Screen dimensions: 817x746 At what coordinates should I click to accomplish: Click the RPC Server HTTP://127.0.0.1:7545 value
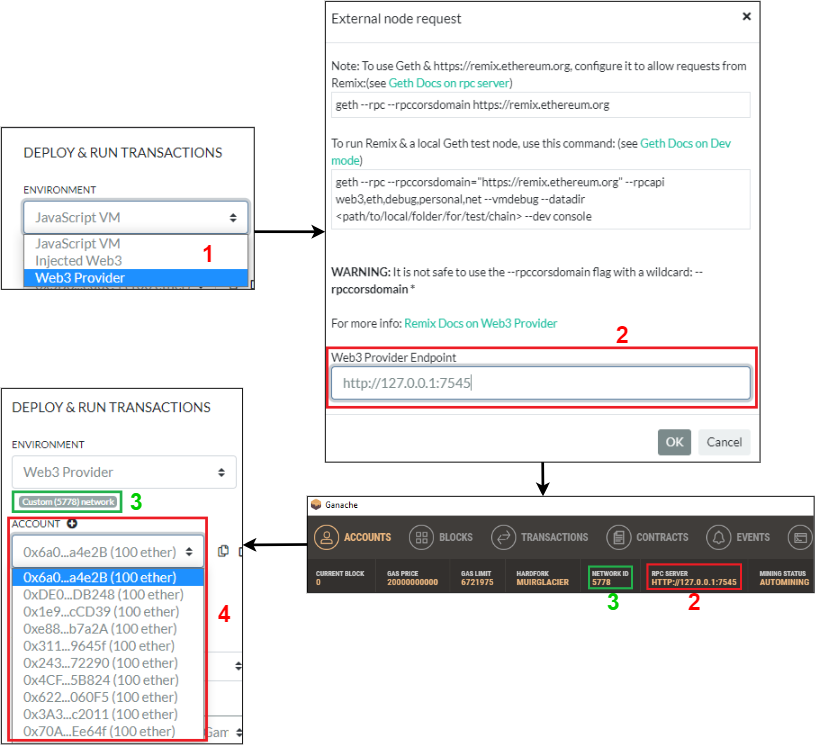click(x=694, y=582)
